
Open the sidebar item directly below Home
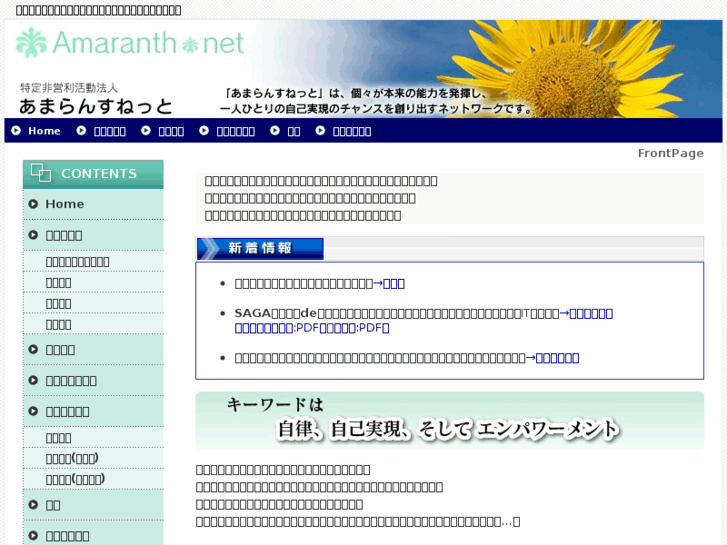[x=64, y=235]
